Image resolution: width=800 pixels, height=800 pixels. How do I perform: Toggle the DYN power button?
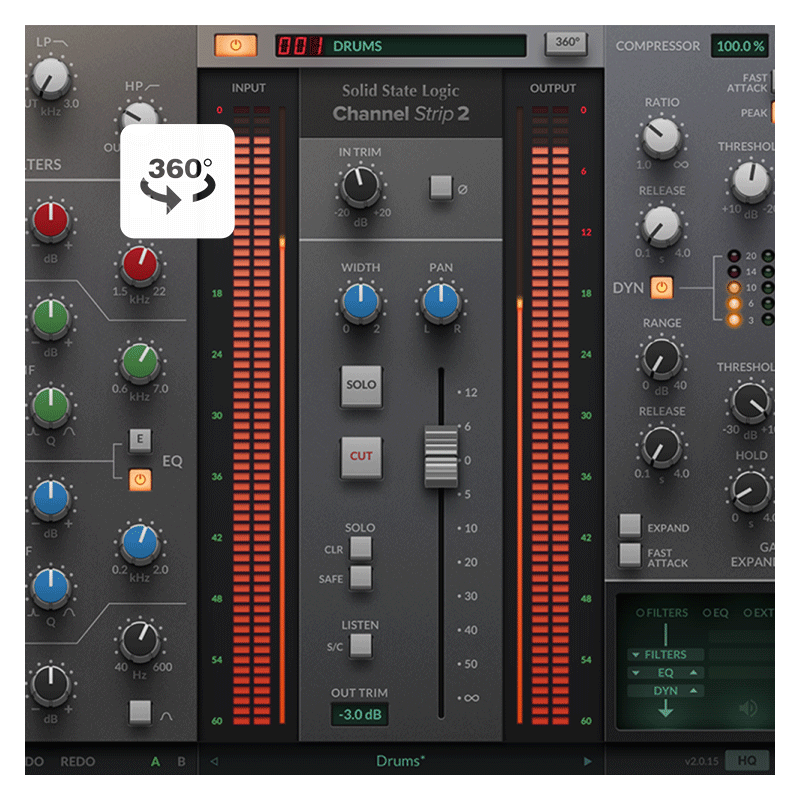pyautogui.click(x=662, y=289)
